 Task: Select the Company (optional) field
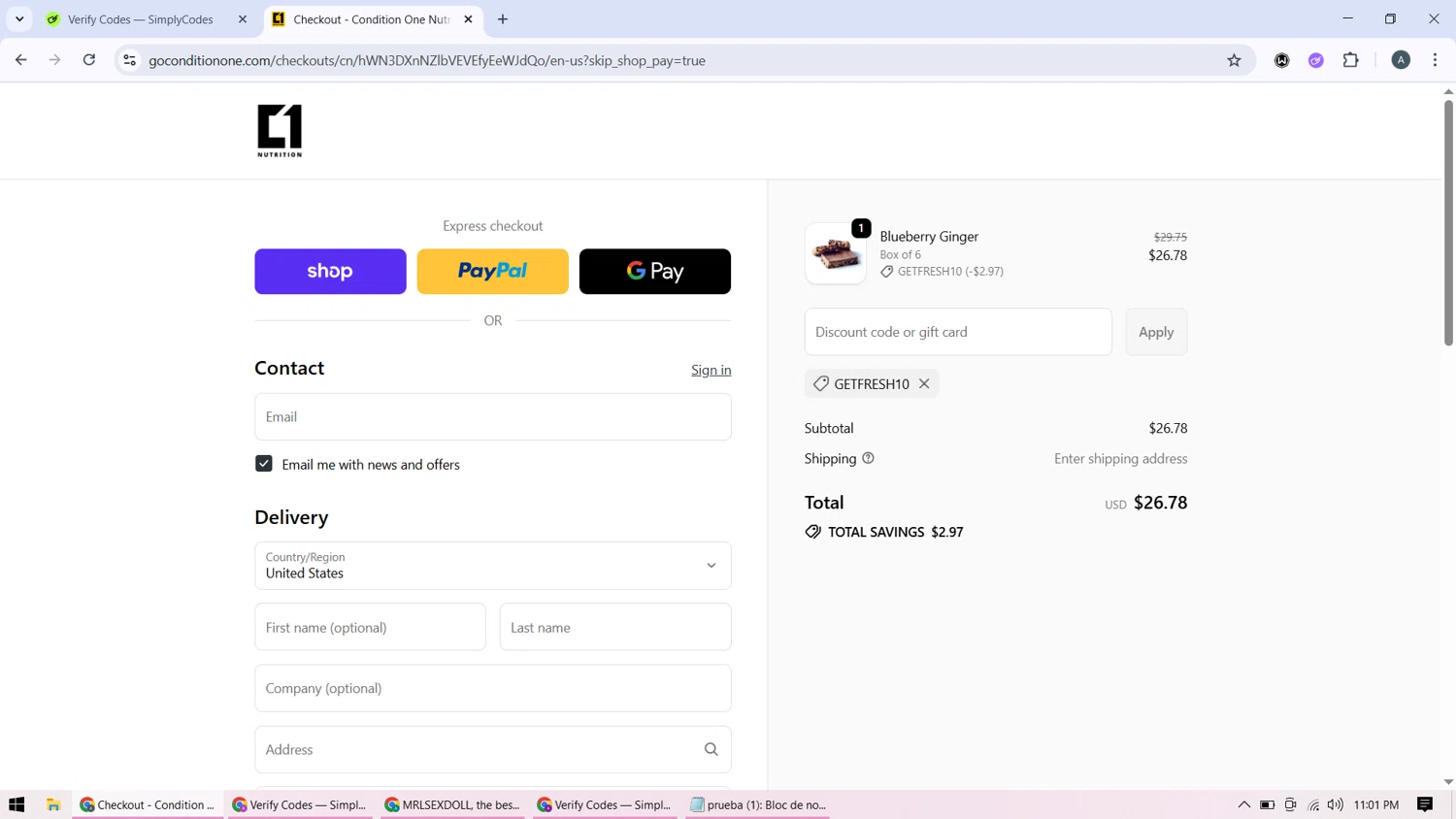tap(492, 688)
